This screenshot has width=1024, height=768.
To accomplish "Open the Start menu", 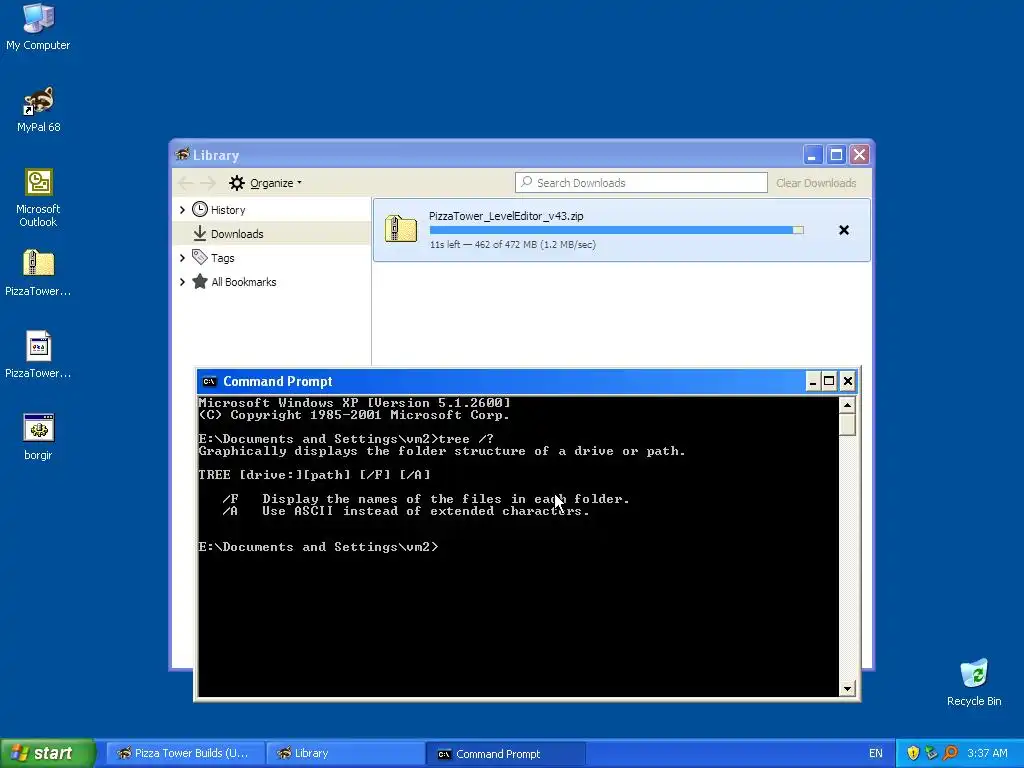I will 47,753.
